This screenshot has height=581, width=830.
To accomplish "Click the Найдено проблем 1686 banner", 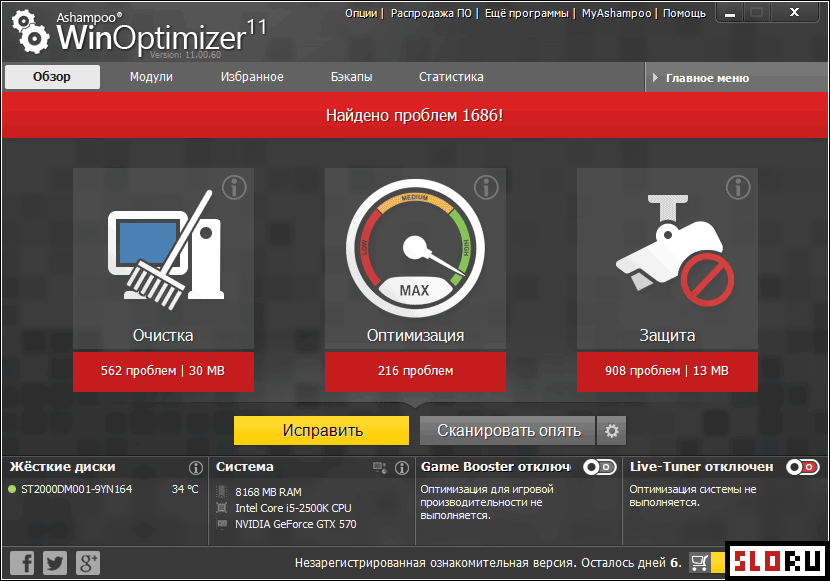I will (x=414, y=115).
